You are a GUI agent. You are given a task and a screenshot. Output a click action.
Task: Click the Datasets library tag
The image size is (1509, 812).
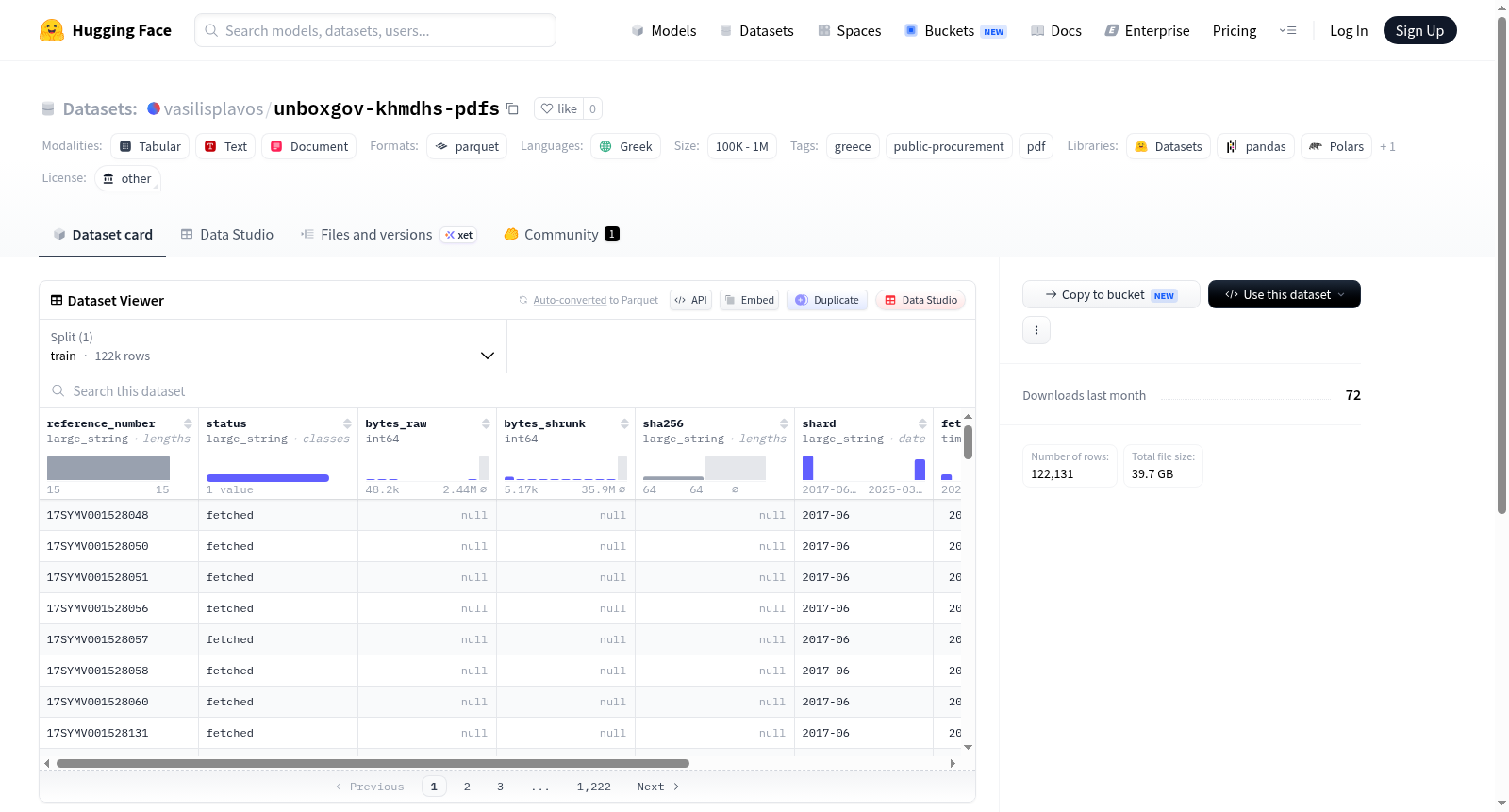point(1169,146)
